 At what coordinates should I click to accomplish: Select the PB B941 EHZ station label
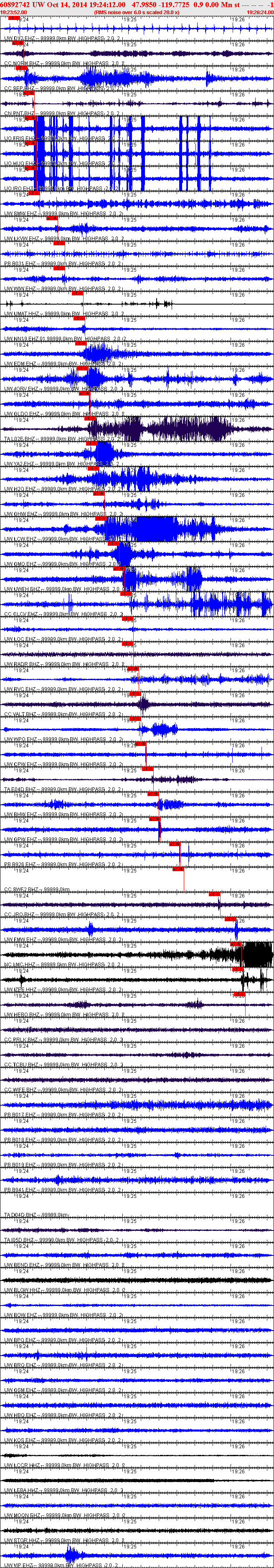point(63,1190)
